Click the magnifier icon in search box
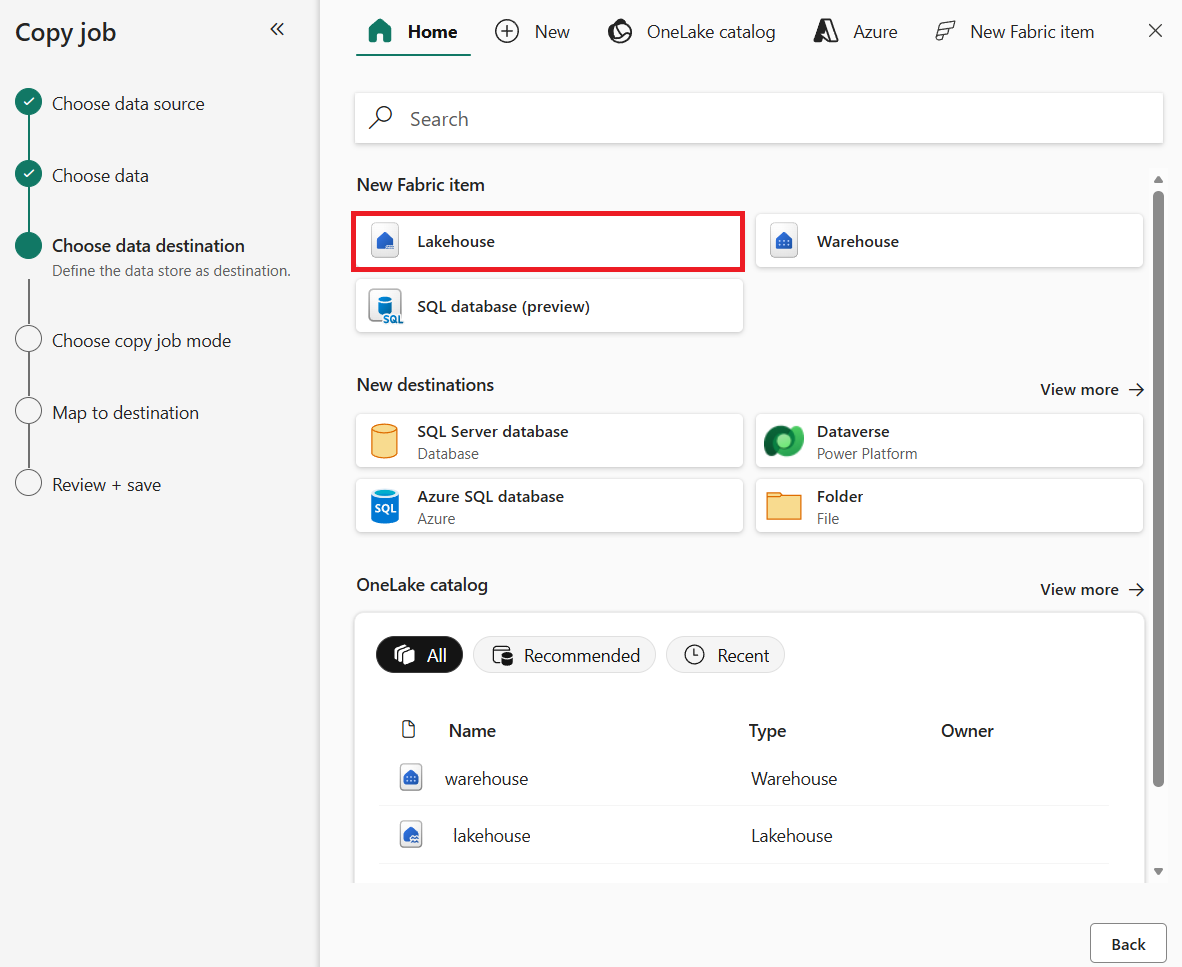 tap(381, 119)
